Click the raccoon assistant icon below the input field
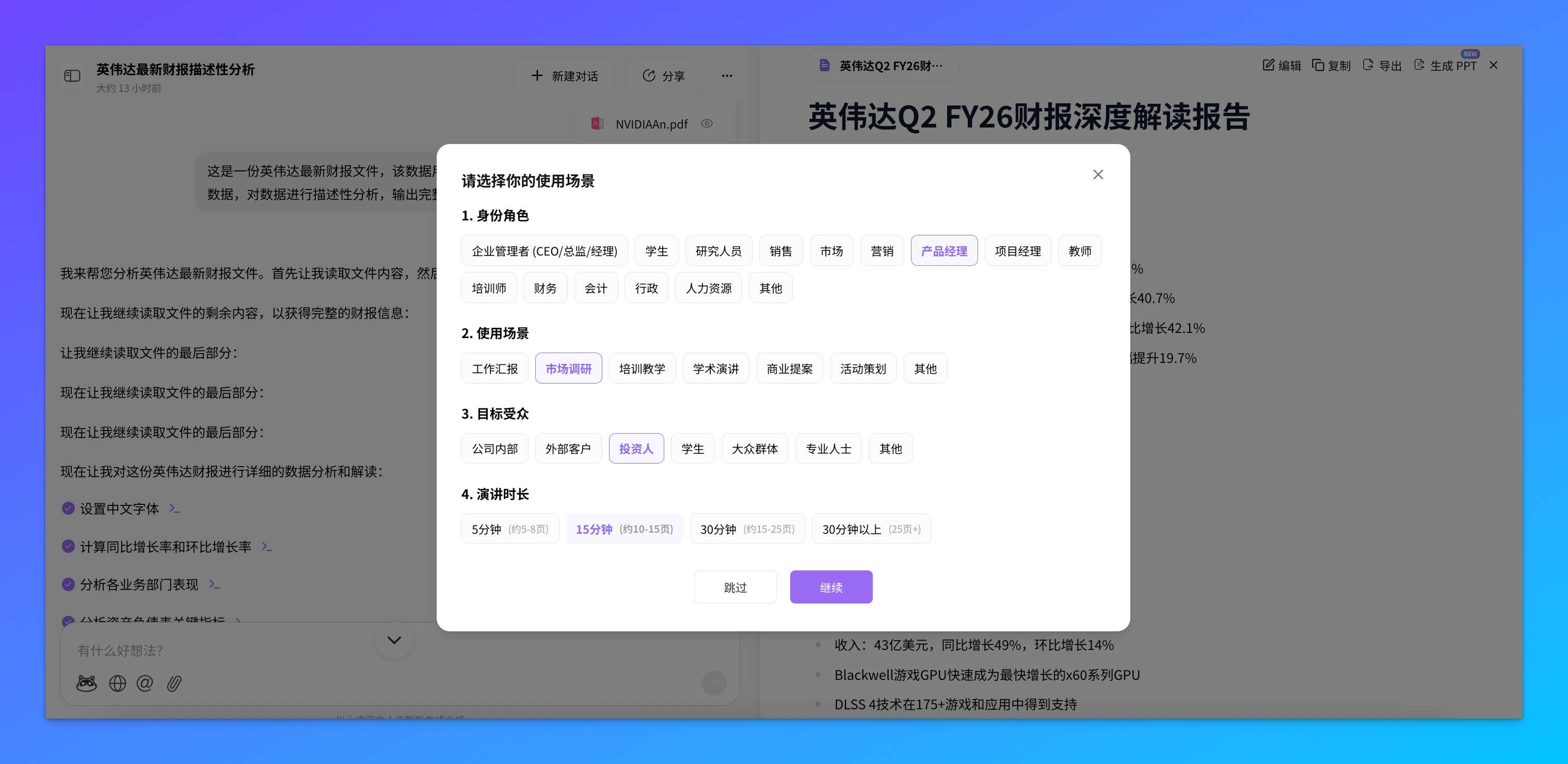This screenshot has width=1568, height=764. [x=87, y=683]
